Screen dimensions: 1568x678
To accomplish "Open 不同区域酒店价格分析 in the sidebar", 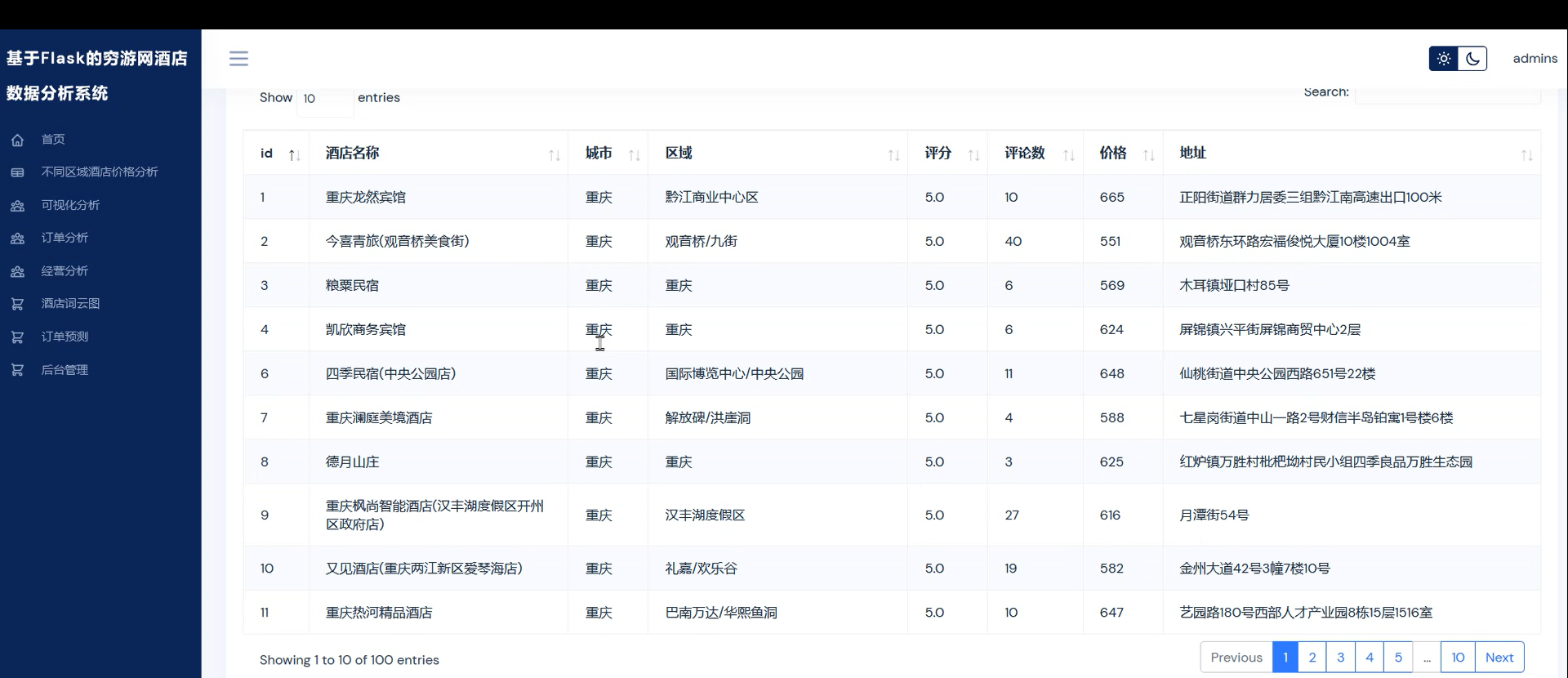I will (x=100, y=172).
